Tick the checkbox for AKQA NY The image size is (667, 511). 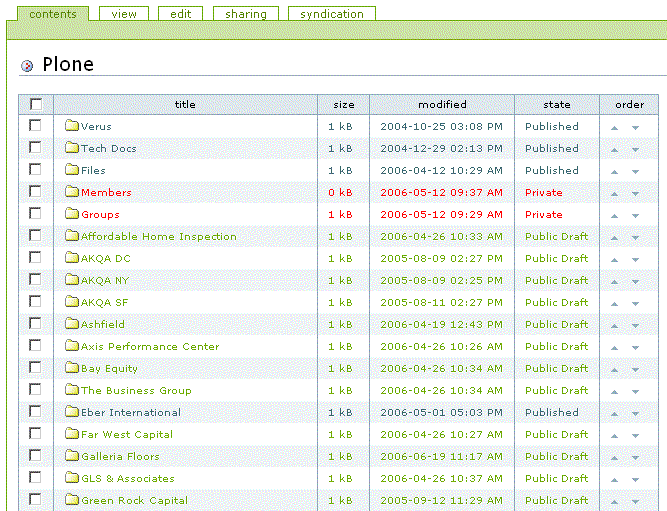(x=36, y=280)
